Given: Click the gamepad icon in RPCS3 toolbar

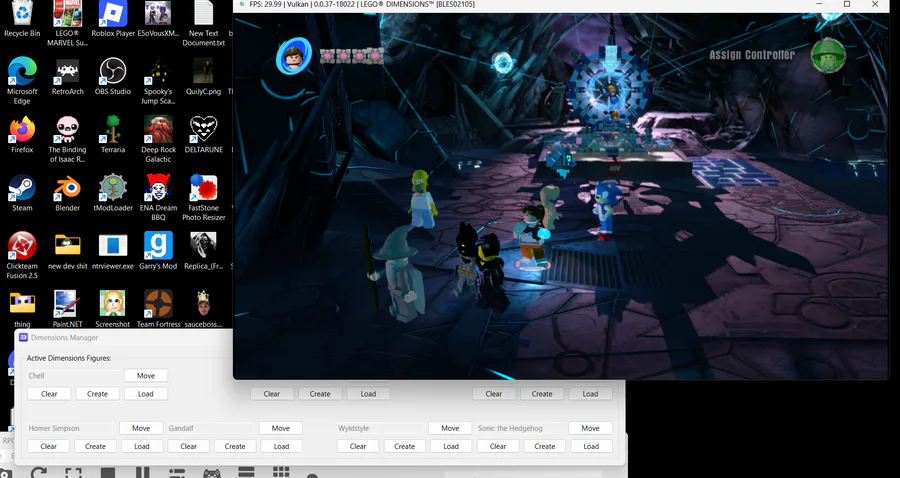Looking at the screenshot, I should click(x=212, y=473).
